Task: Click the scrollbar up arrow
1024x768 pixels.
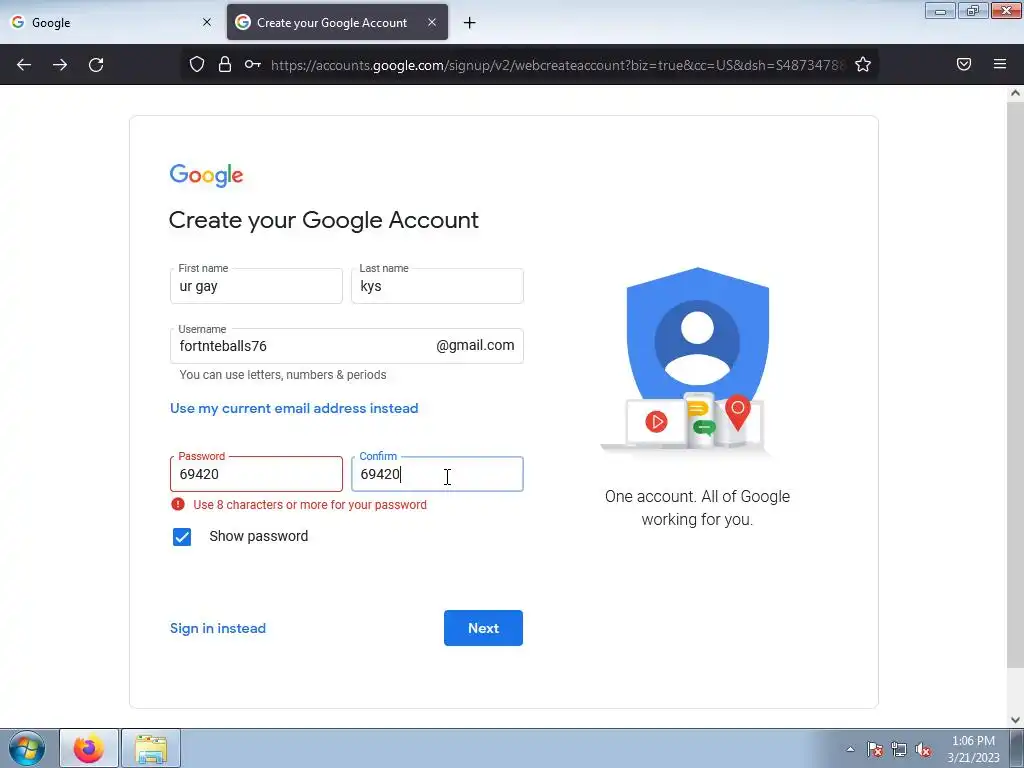Action: coord(1015,93)
